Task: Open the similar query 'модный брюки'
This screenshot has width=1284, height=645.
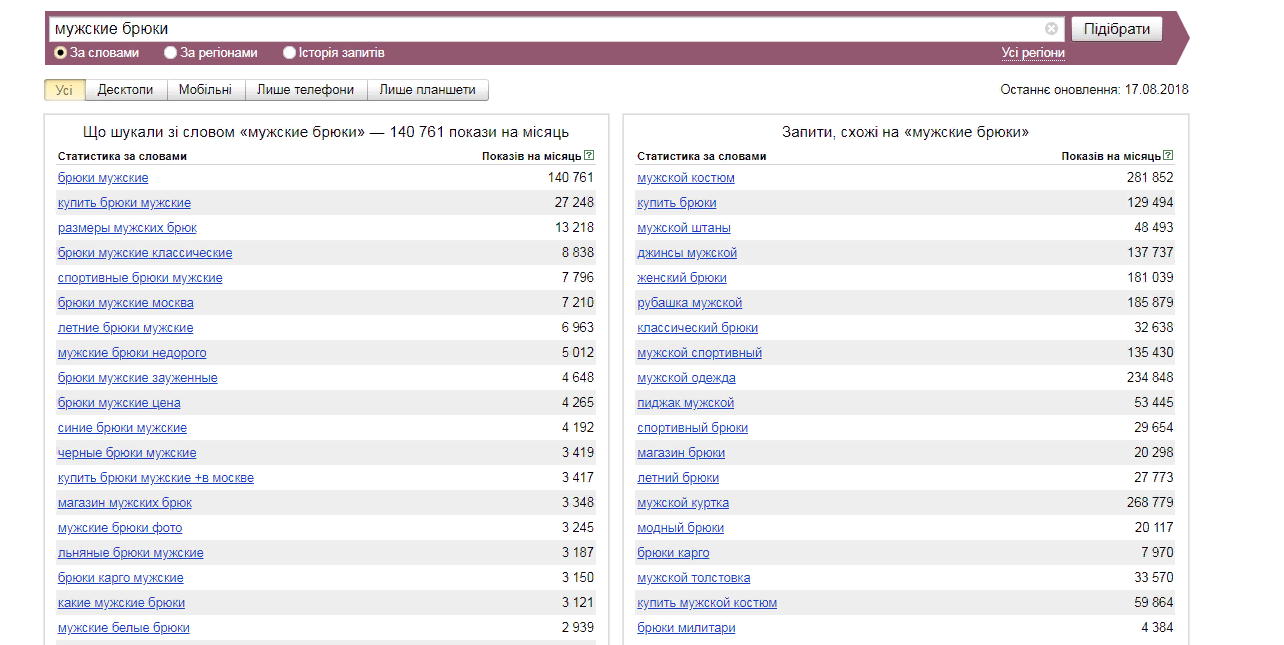Action: coord(681,528)
